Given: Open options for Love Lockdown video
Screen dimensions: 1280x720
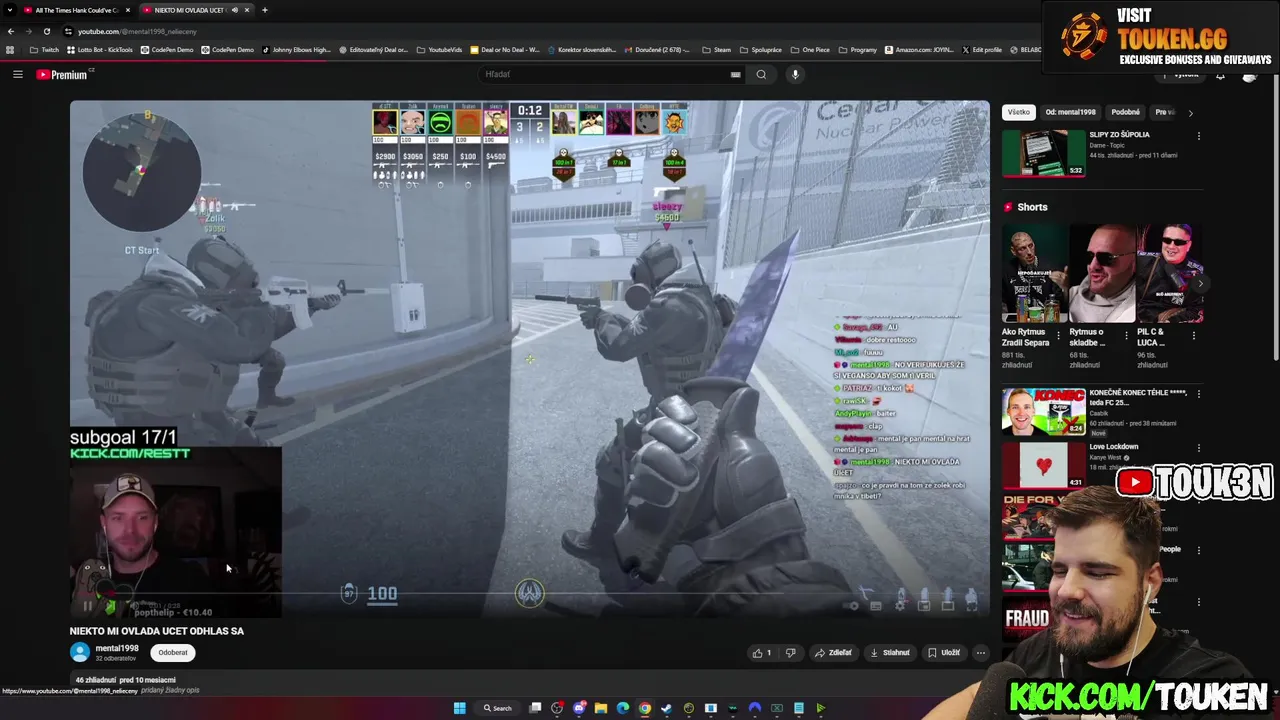Looking at the screenshot, I should coord(1198,448).
